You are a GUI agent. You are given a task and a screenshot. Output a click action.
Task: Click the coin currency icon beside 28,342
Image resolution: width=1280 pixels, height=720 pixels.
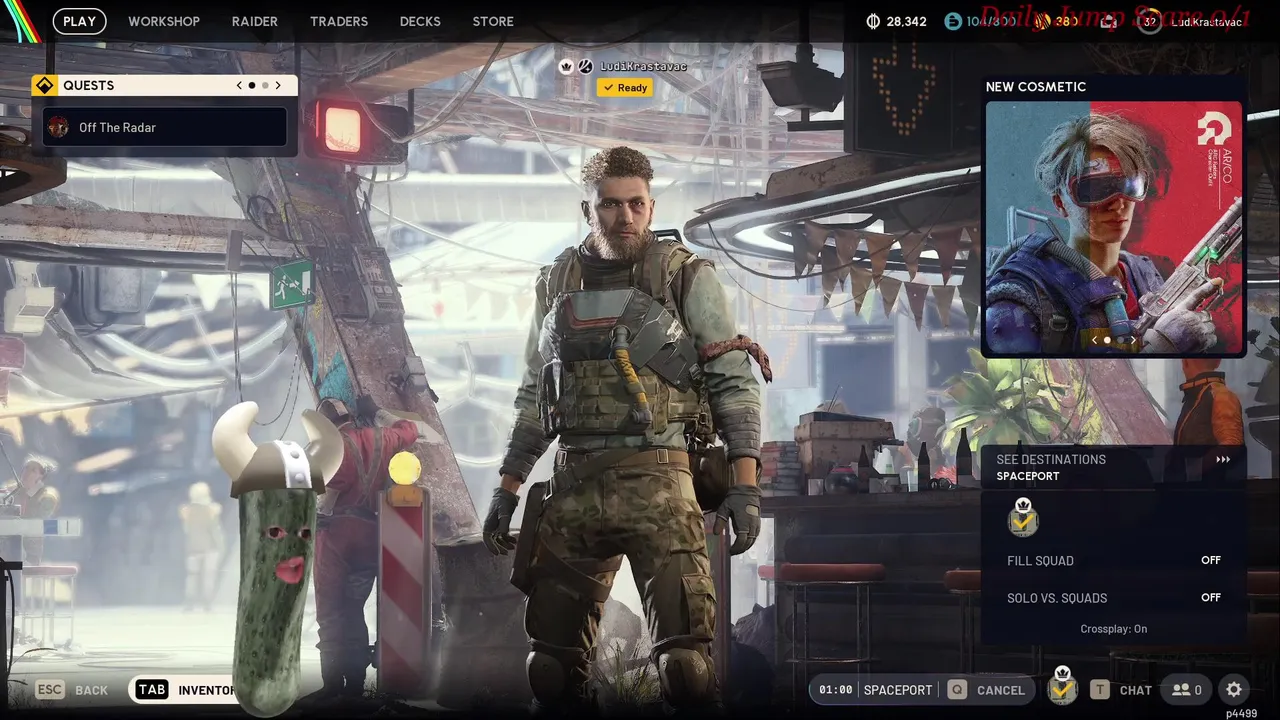[872, 21]
